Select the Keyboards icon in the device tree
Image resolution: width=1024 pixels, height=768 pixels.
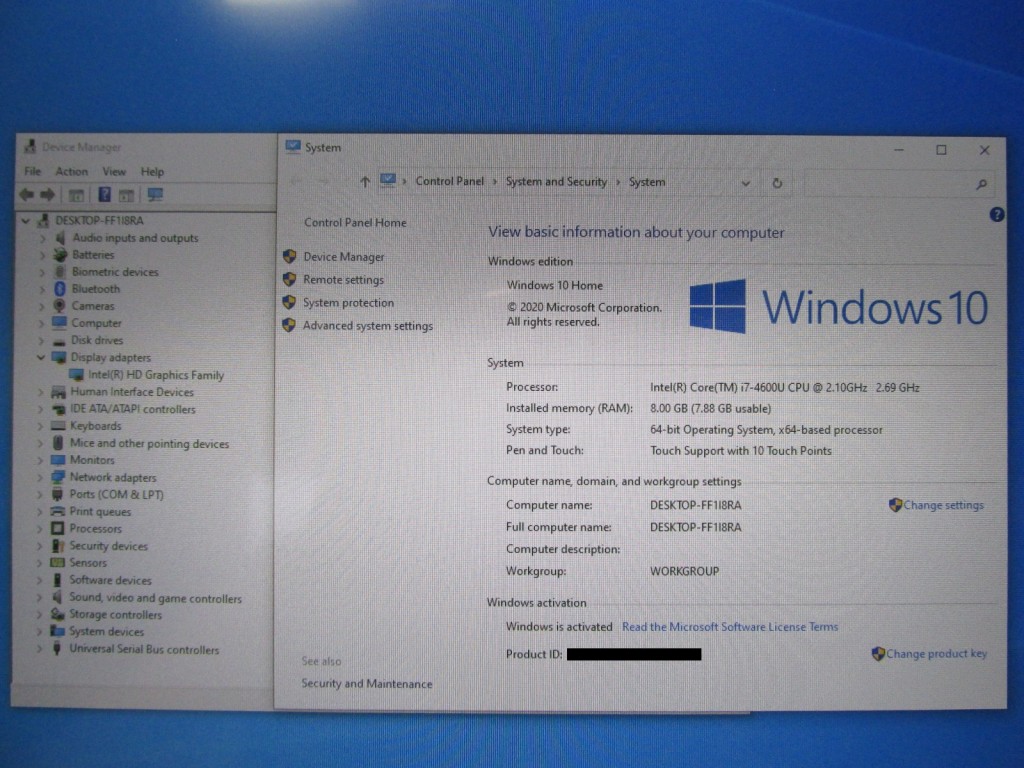point(58,426)
